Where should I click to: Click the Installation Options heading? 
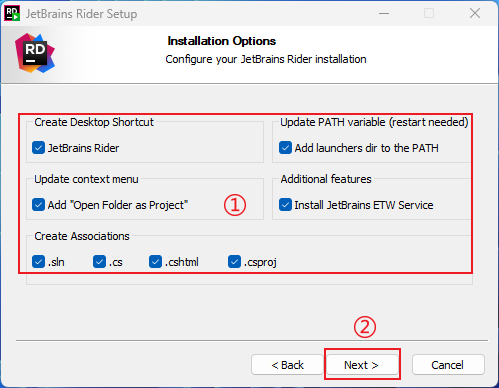[222, 41]
